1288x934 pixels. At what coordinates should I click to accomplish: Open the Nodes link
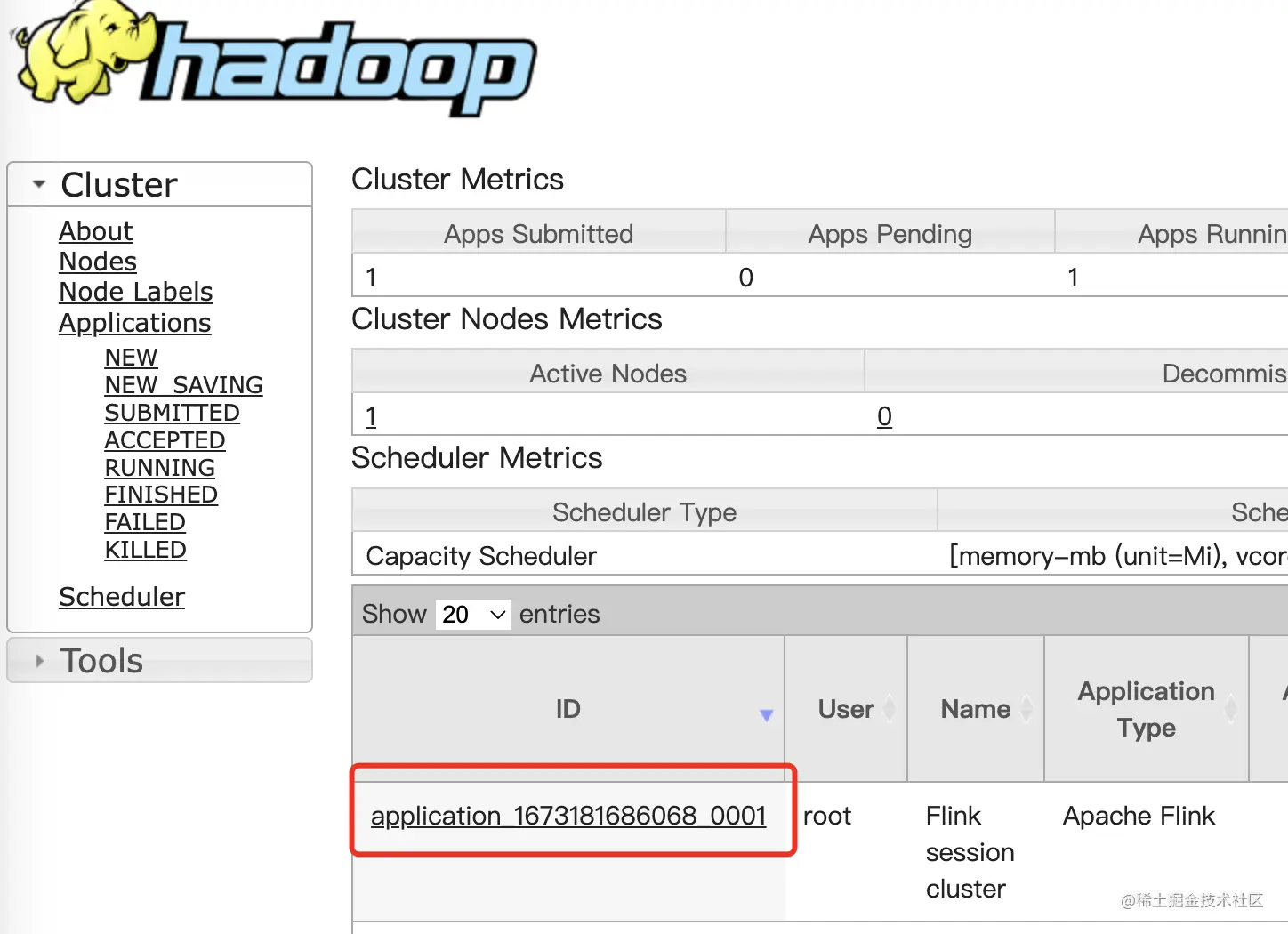[x=98, y=262]
